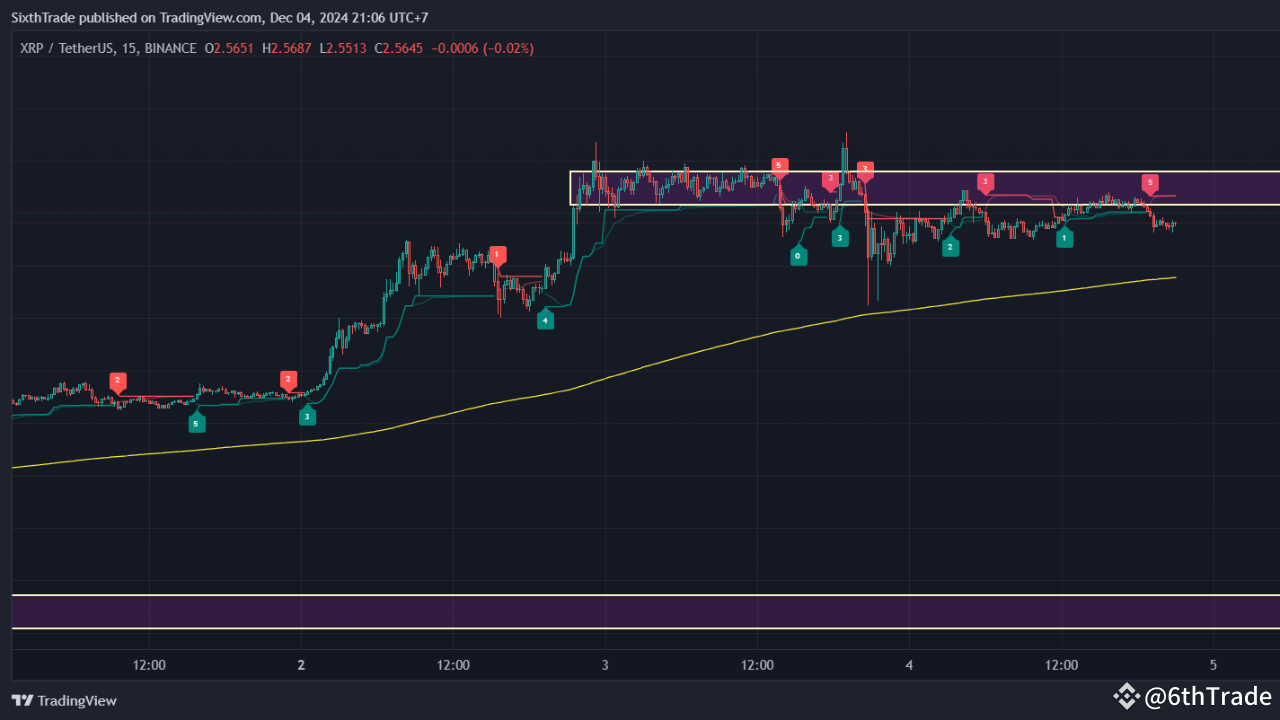Select the red sell marker labeled 5 above the range box
This screenshot has width=1280, height=720.
tap(780, 165)
